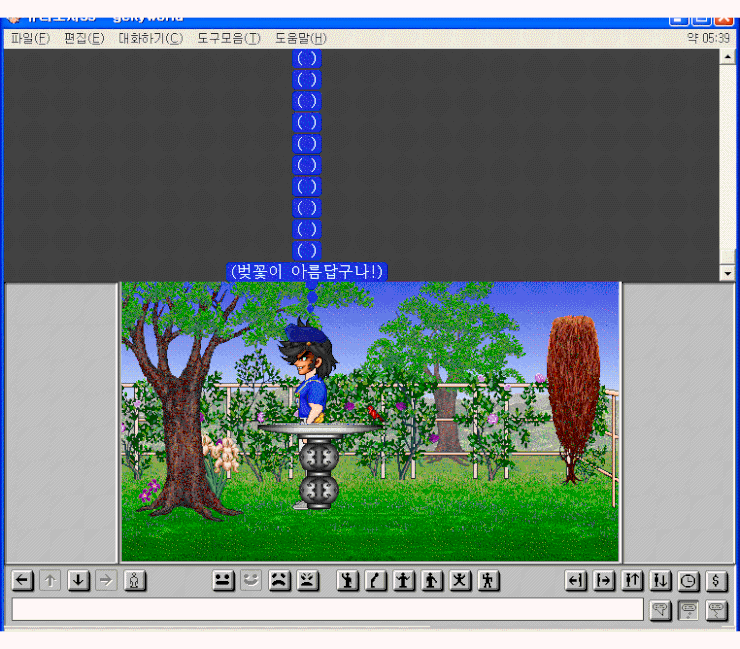The image size is (740, 649).
Task: Toggle the middle speech bubble mode button
Action: pyautogui.click(x=688, y=610)
